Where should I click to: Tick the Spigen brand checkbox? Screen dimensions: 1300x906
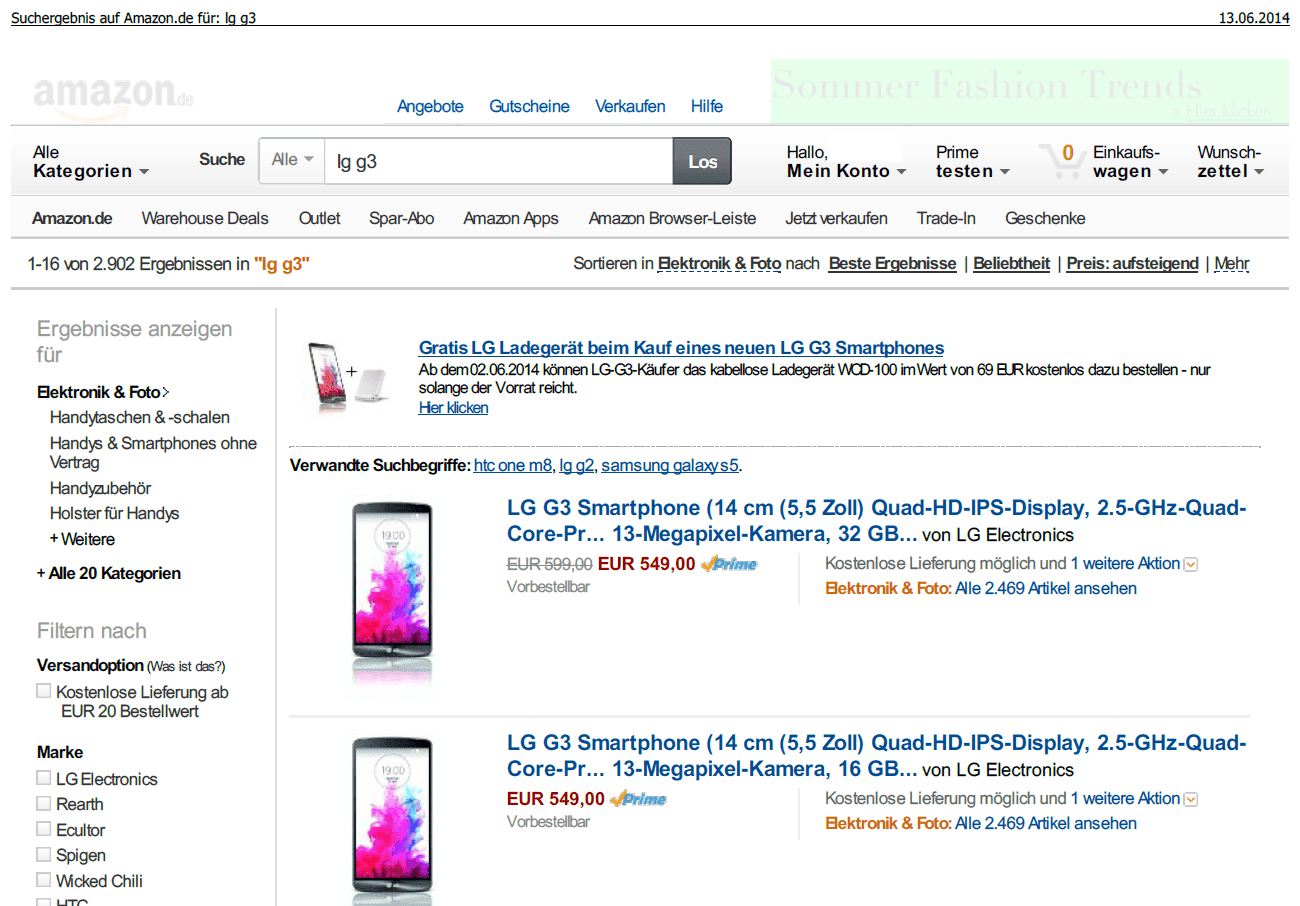click(43, 854)
